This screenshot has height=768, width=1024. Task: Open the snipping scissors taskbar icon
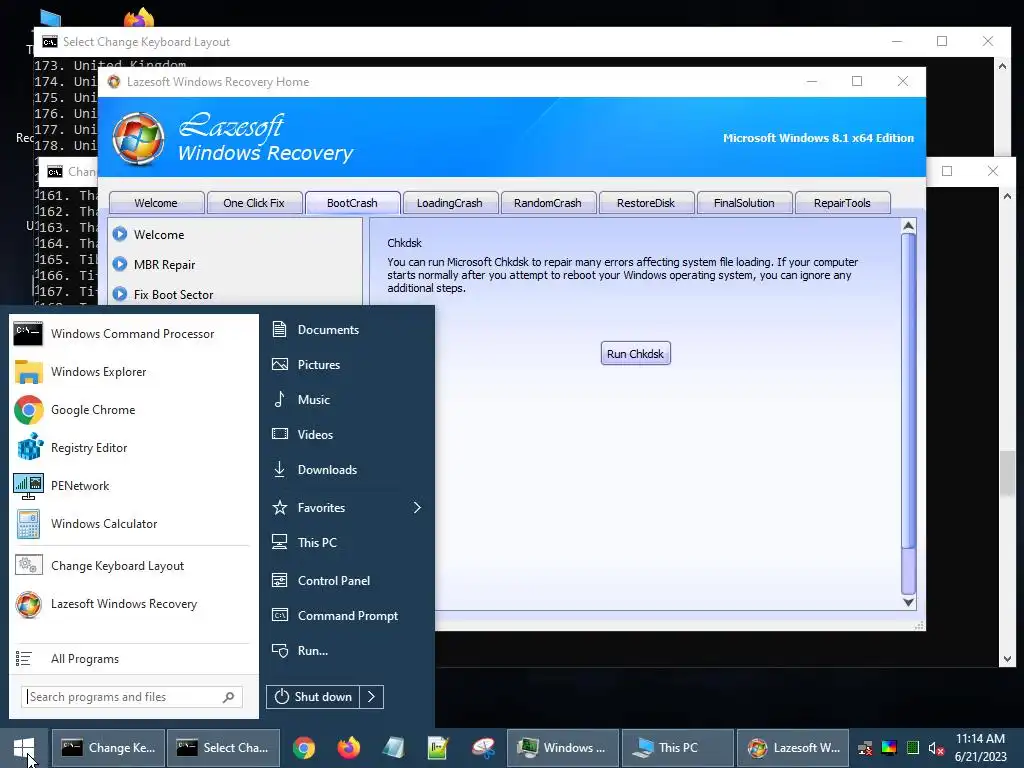483,748
